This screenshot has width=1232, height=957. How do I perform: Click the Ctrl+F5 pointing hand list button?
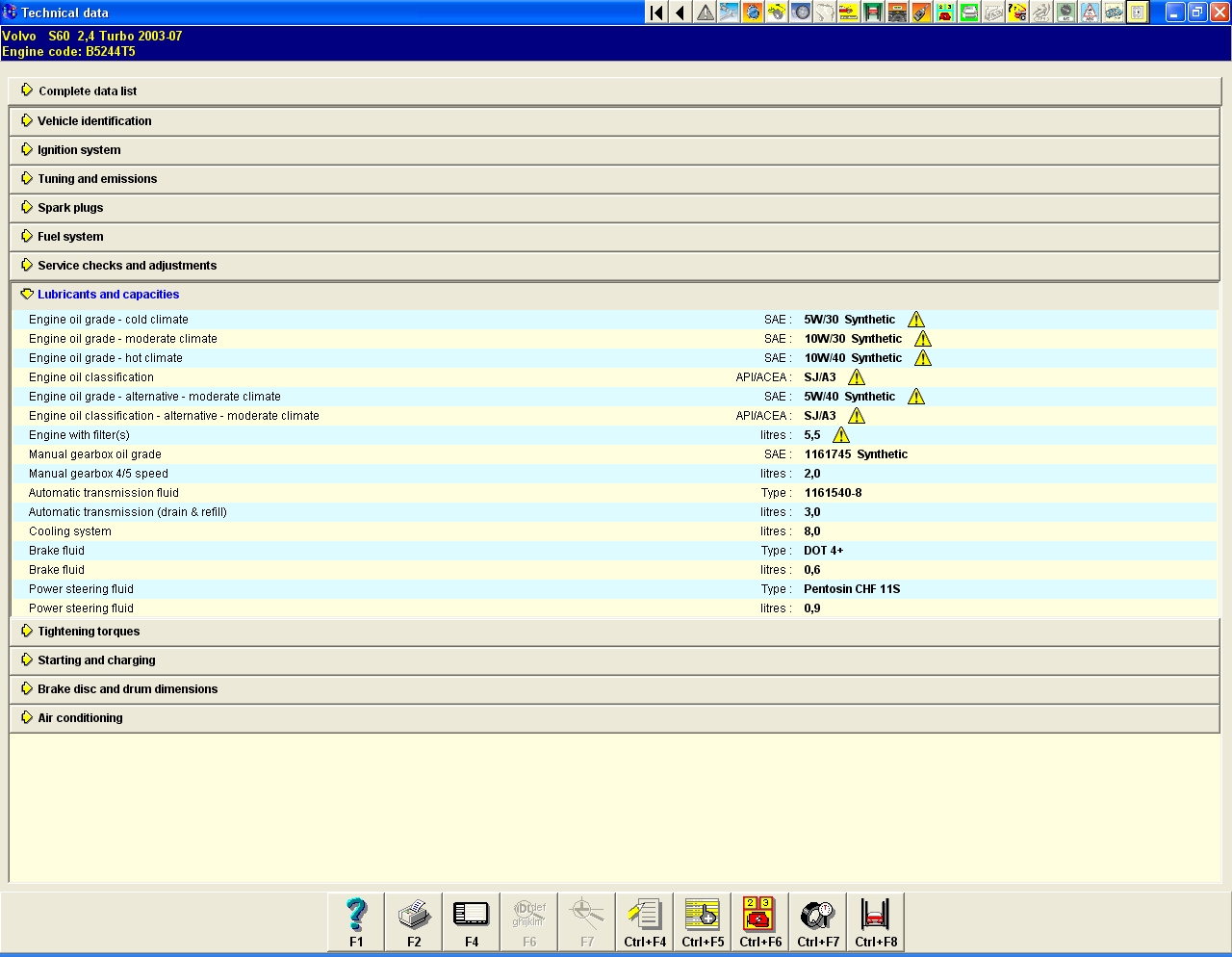point(703,921)
